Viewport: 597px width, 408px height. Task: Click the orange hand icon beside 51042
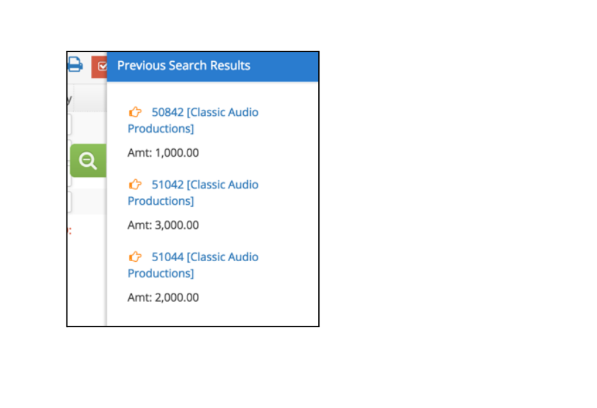(x=135, y=185)
